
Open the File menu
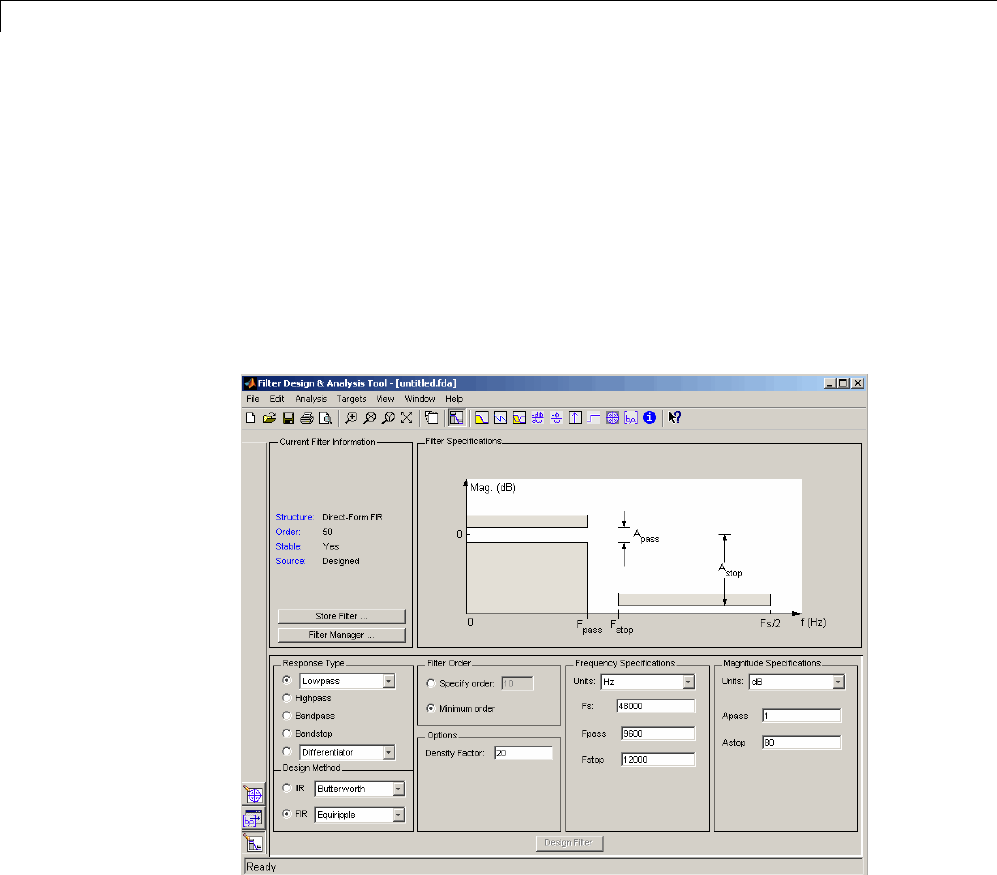[x=252, y=399]
